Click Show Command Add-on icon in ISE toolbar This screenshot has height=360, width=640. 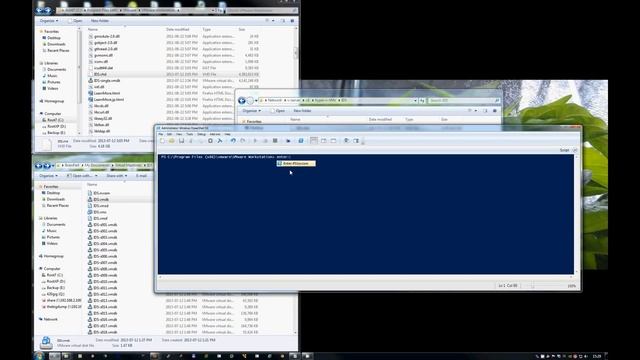click(356, 141)
